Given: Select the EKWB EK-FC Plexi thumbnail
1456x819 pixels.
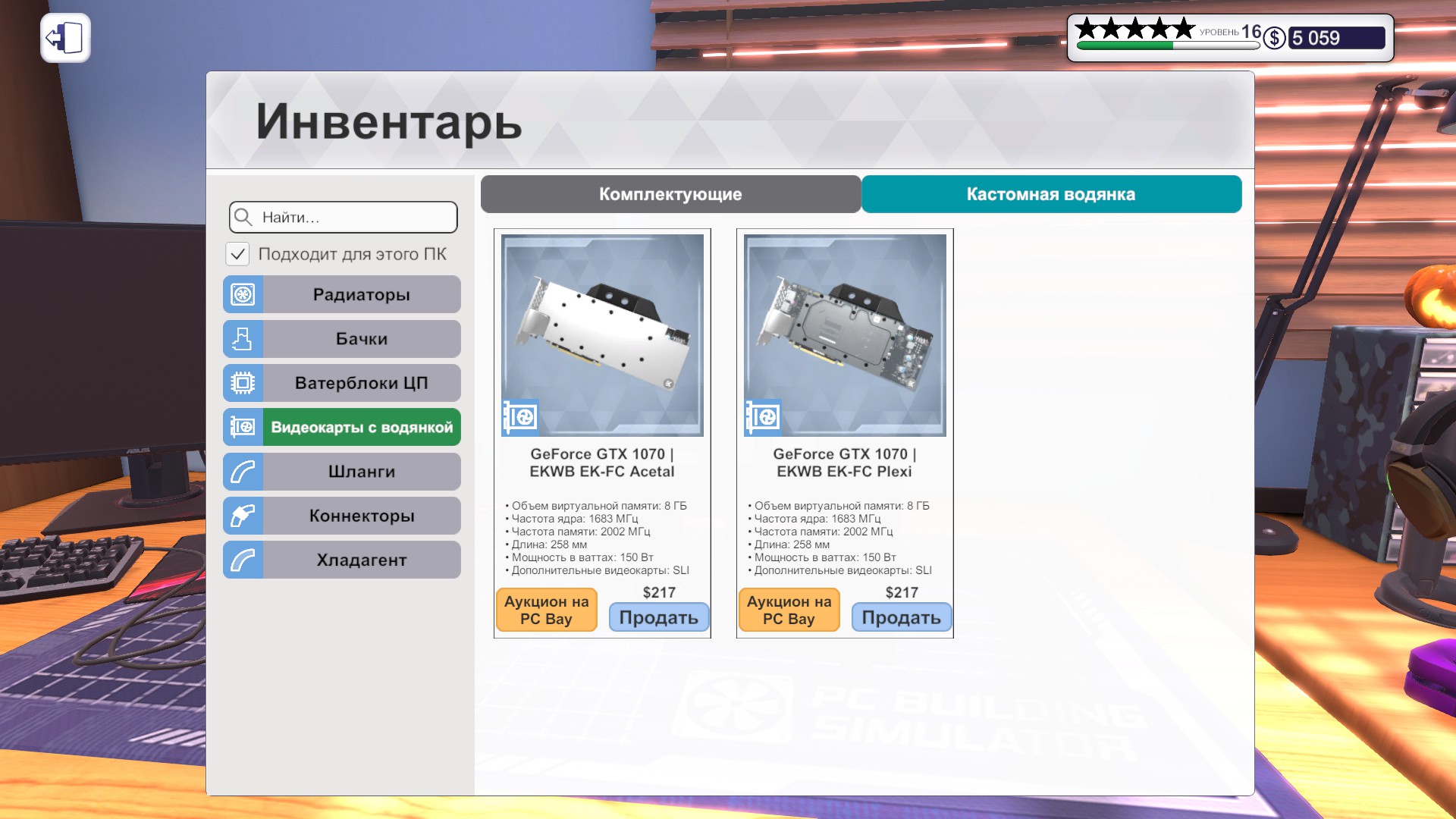Looking at the screenshot, I should [x=845, y=334].
